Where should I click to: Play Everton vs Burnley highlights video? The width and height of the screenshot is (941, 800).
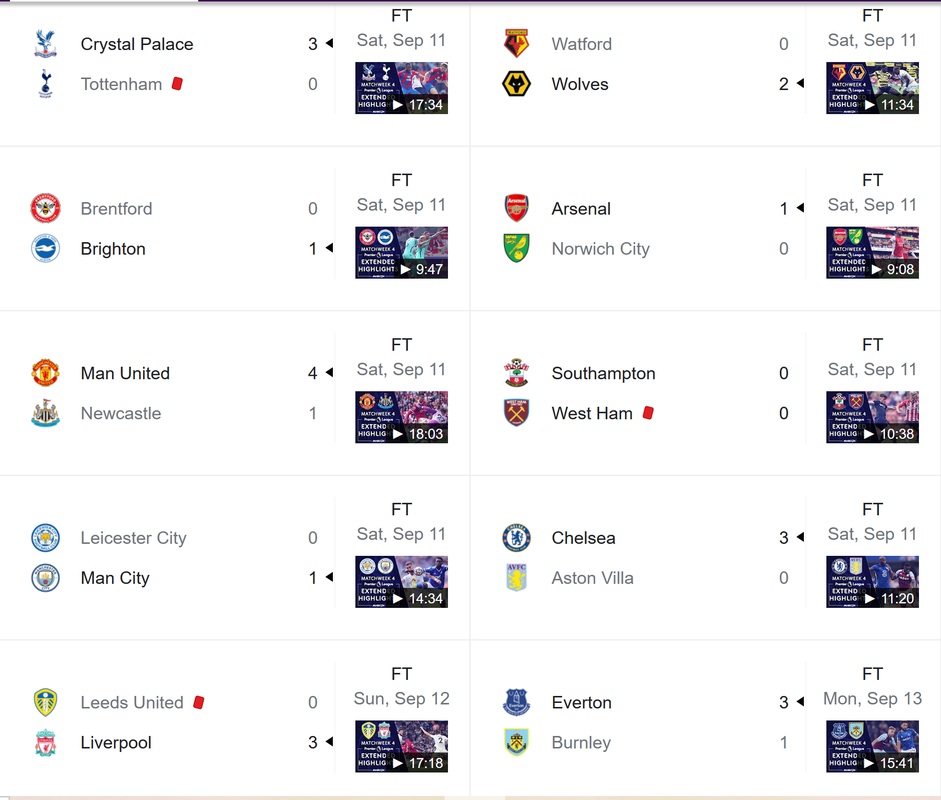click(x=872, y=746)
